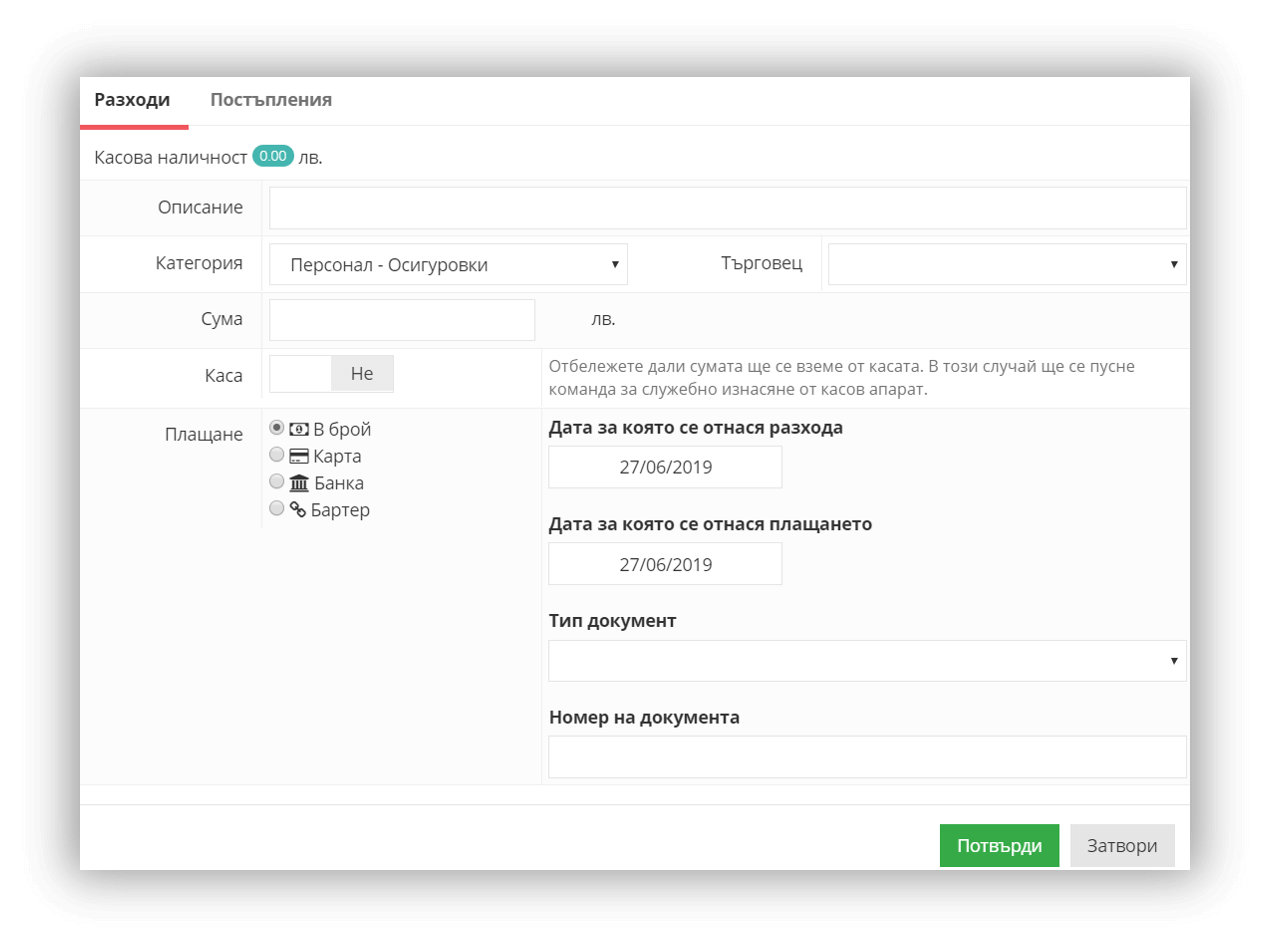
Task: Pick the Бартер payment option
Action: point(277,509)
